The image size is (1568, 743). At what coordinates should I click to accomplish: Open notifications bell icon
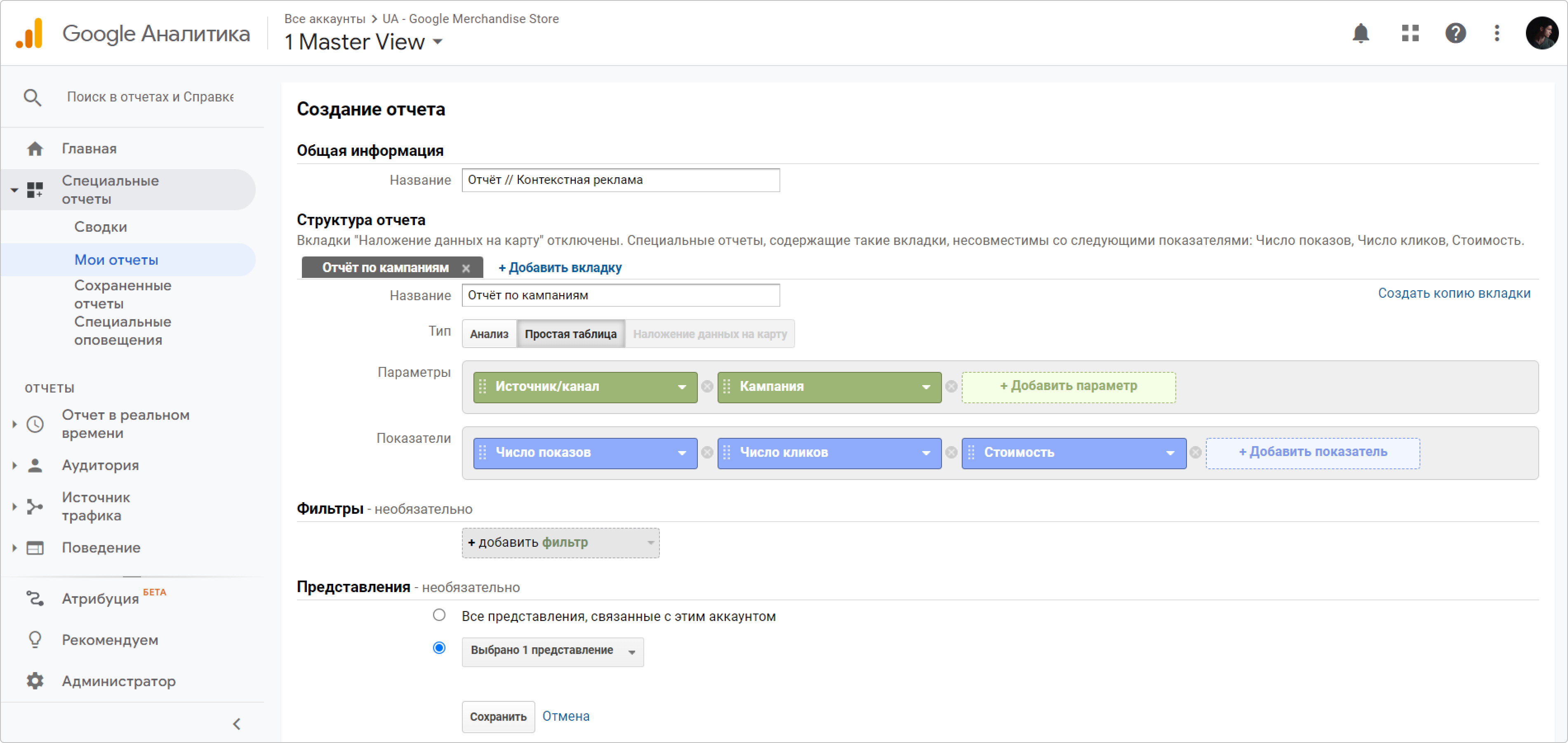coord(1361,33)
